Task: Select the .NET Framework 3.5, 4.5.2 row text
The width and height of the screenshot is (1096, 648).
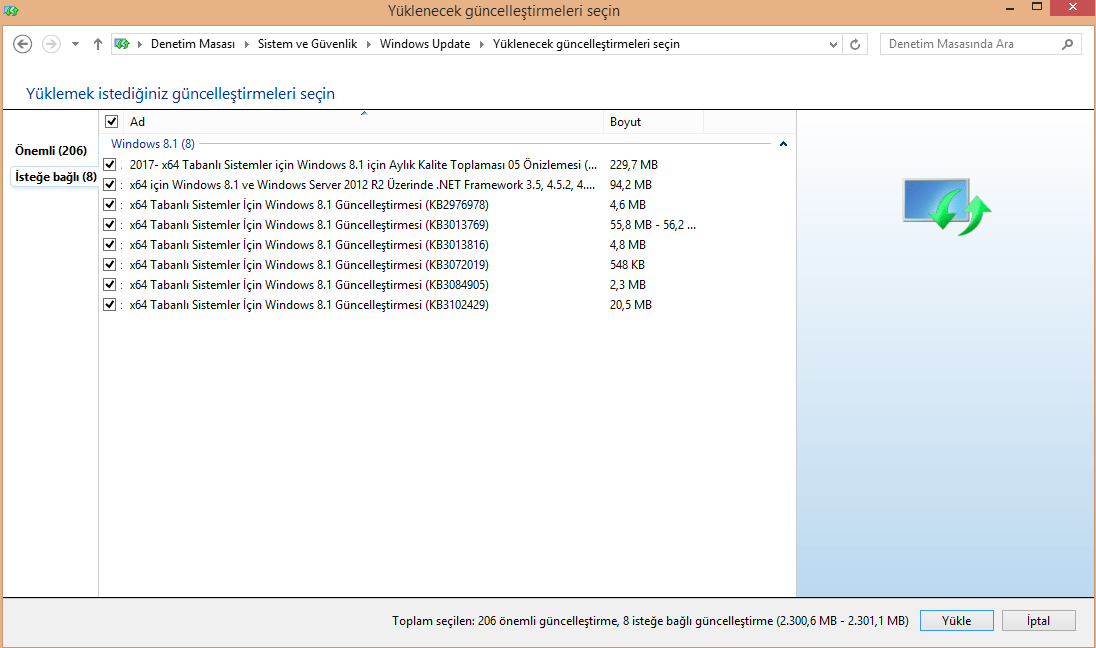Action: point(362,185)
